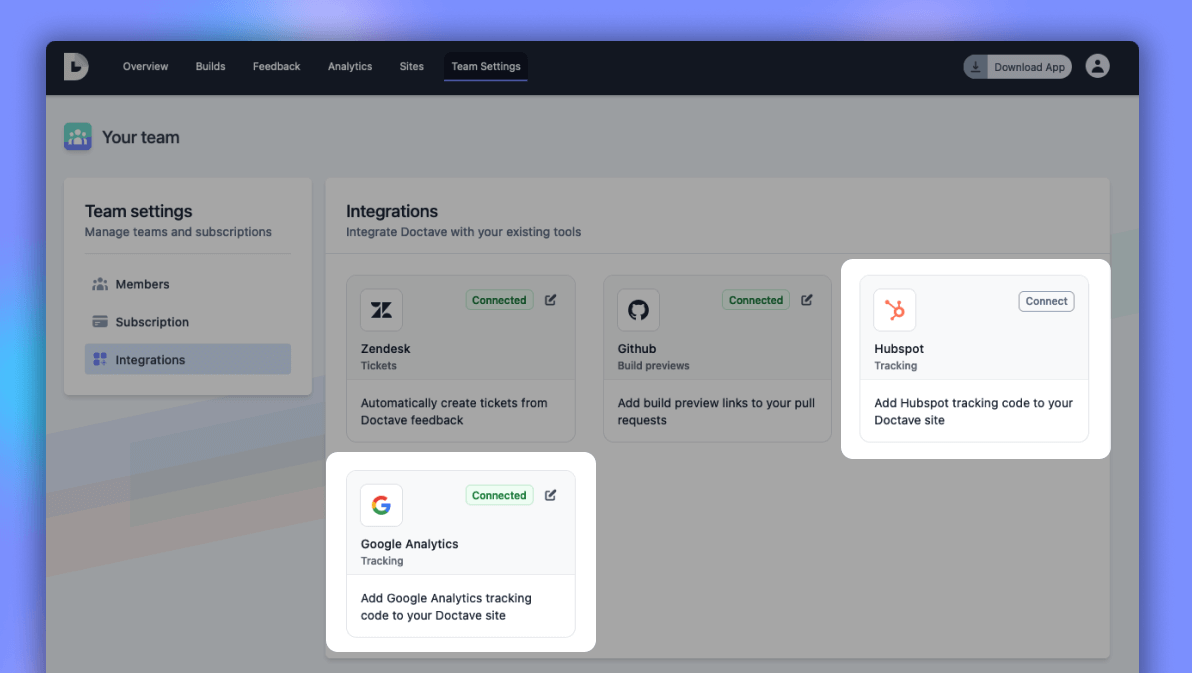Viewport: 1192px width, 673px height.
Task: Click the Doctave logo in the navbar
Action: (x=76, y=67)
